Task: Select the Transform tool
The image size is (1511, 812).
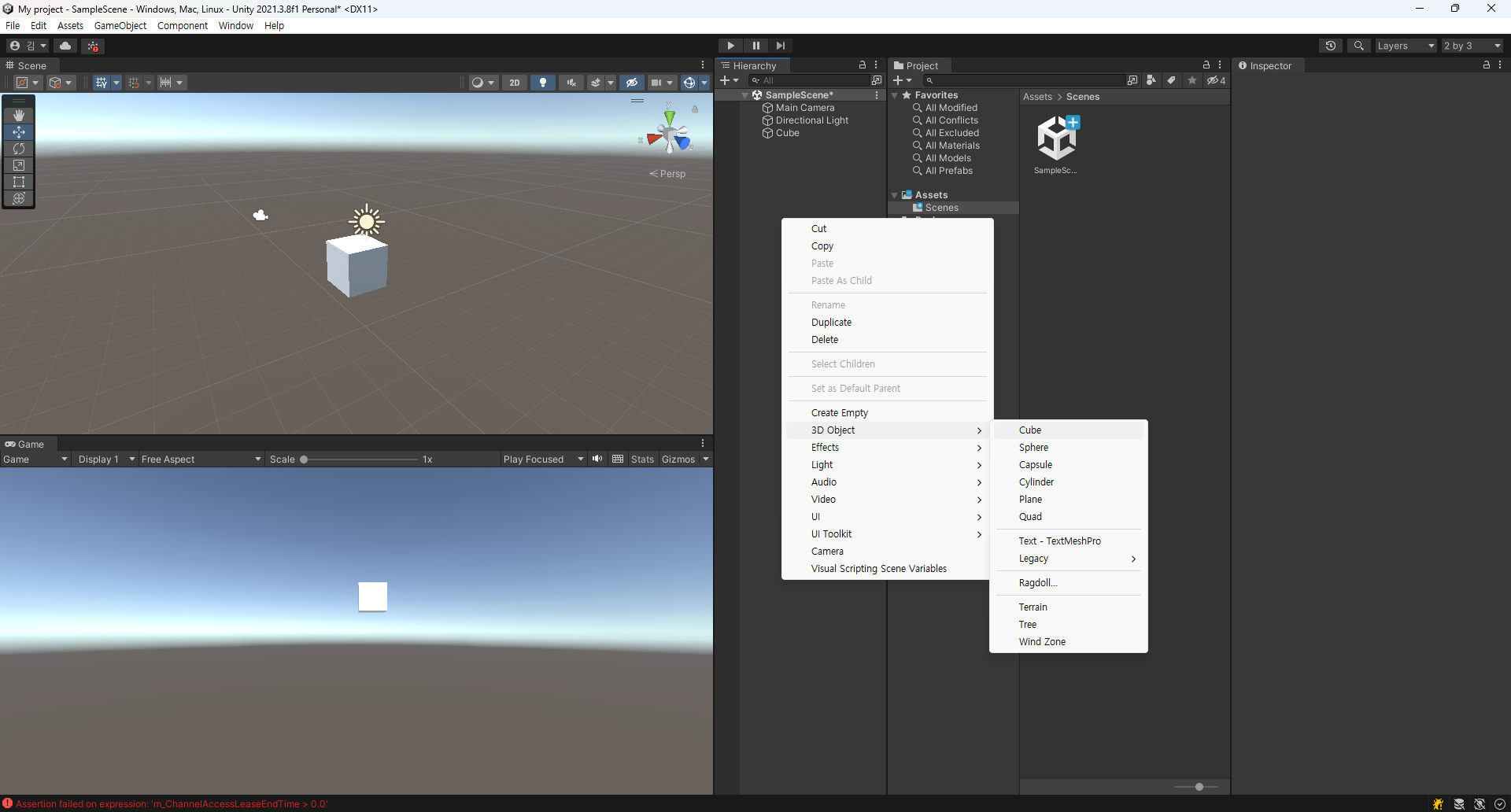Action: click(19, 198)
